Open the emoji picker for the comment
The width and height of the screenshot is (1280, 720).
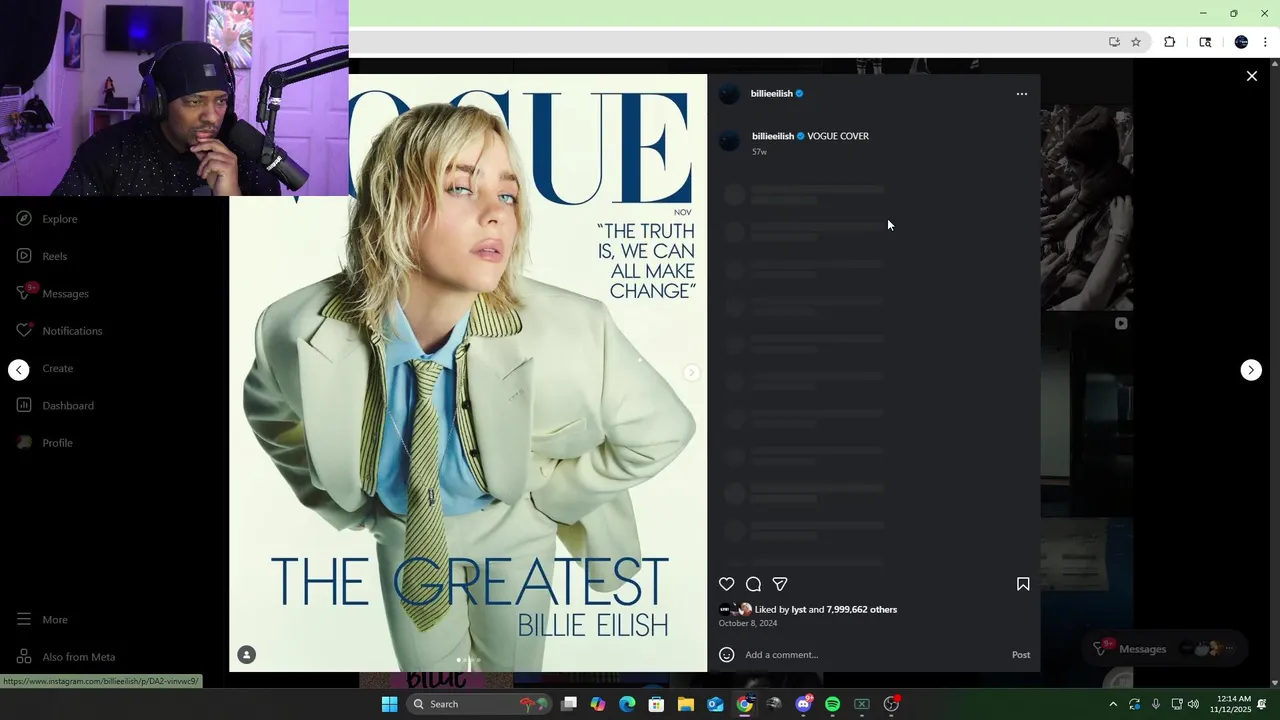click(x=727, y=655)
